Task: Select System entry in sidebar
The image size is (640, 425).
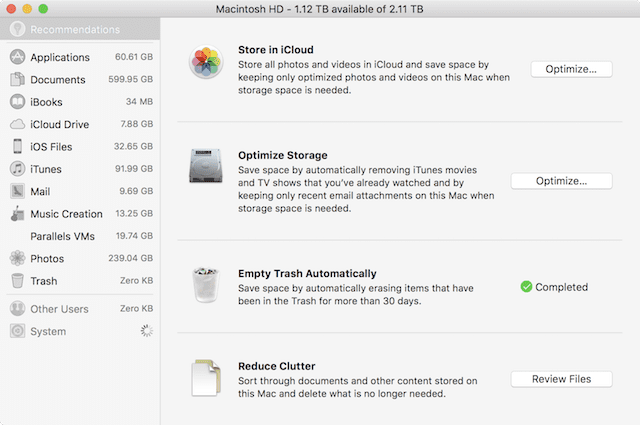Action: (48, 331)
